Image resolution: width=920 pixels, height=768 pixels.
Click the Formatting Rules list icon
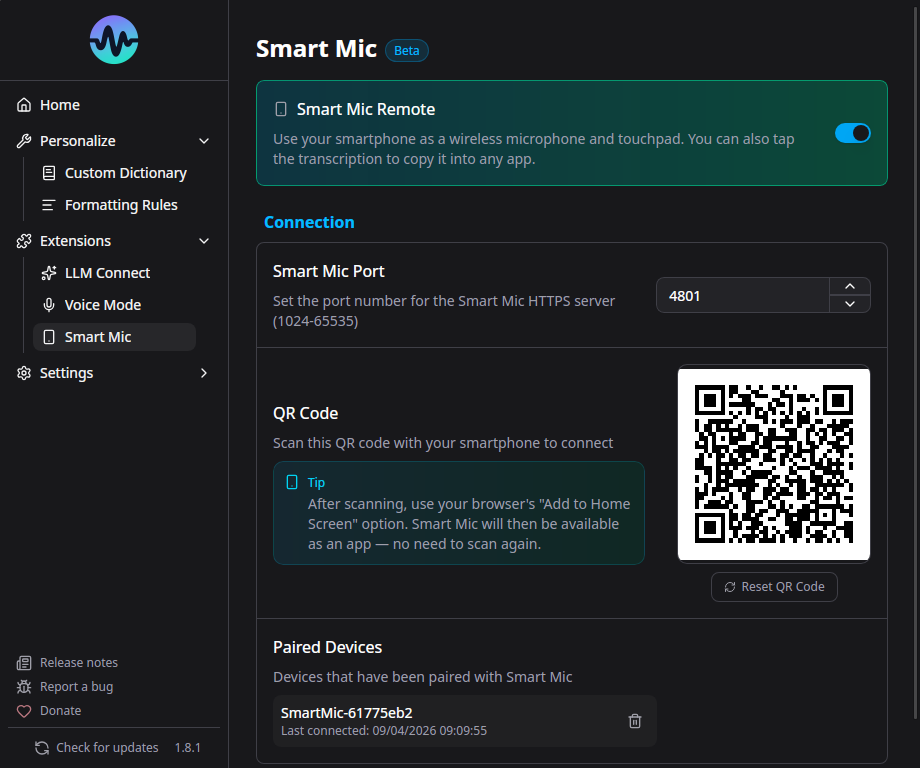coord(47,204)
